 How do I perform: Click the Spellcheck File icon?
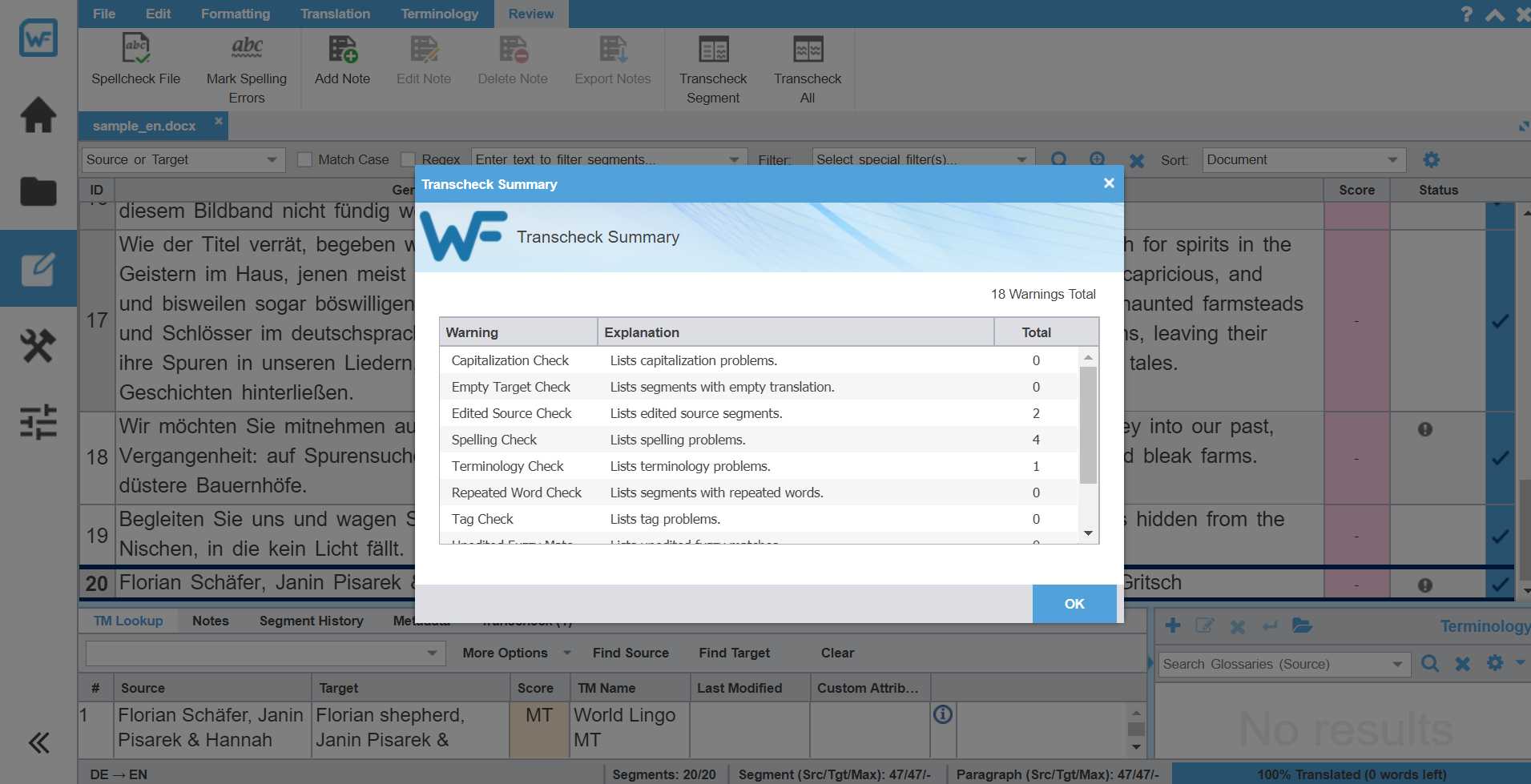click(135, 48)
